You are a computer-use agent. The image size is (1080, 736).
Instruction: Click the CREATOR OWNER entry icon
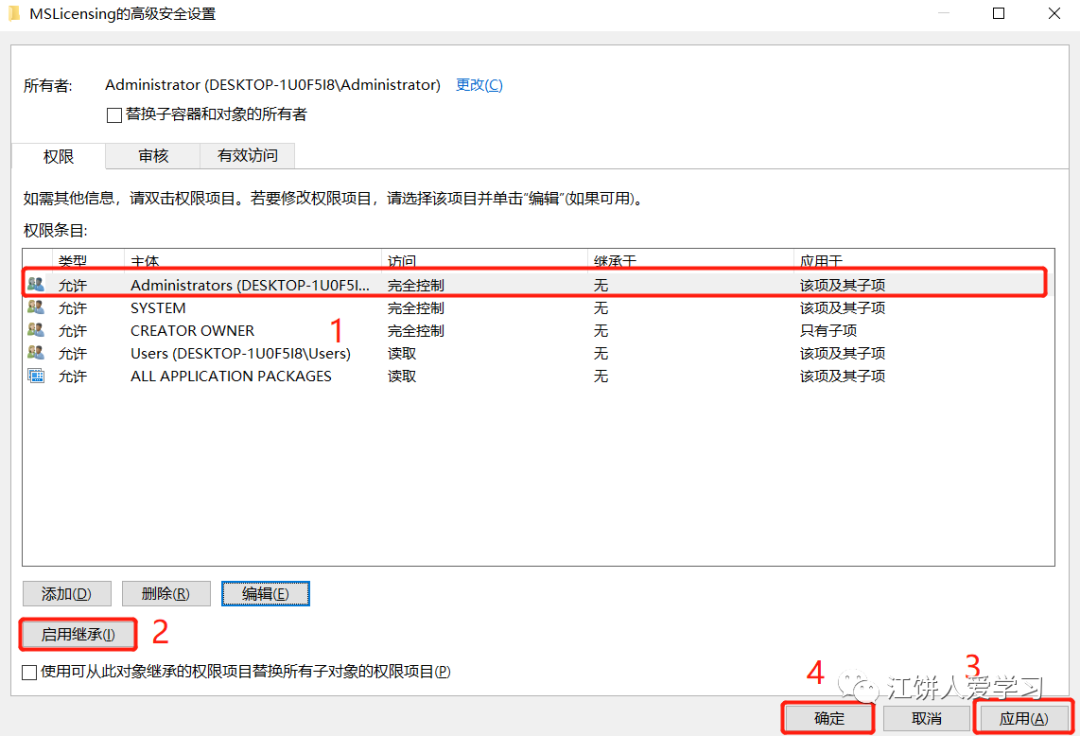click(x=36, y=330)
